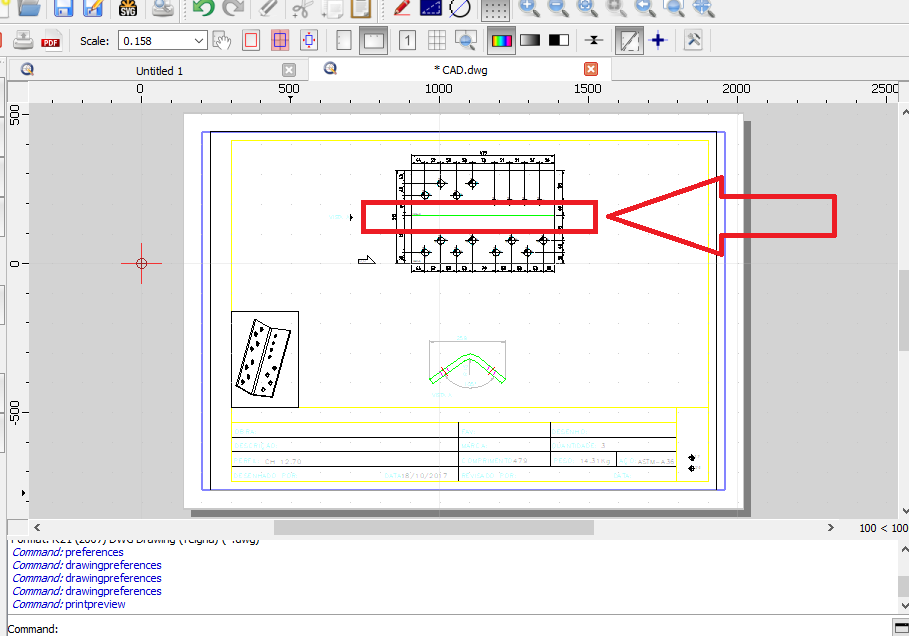Toggle landscape page orientation
Screen dimensions: 909x636
pyautogui.click(x=373, y=41)
